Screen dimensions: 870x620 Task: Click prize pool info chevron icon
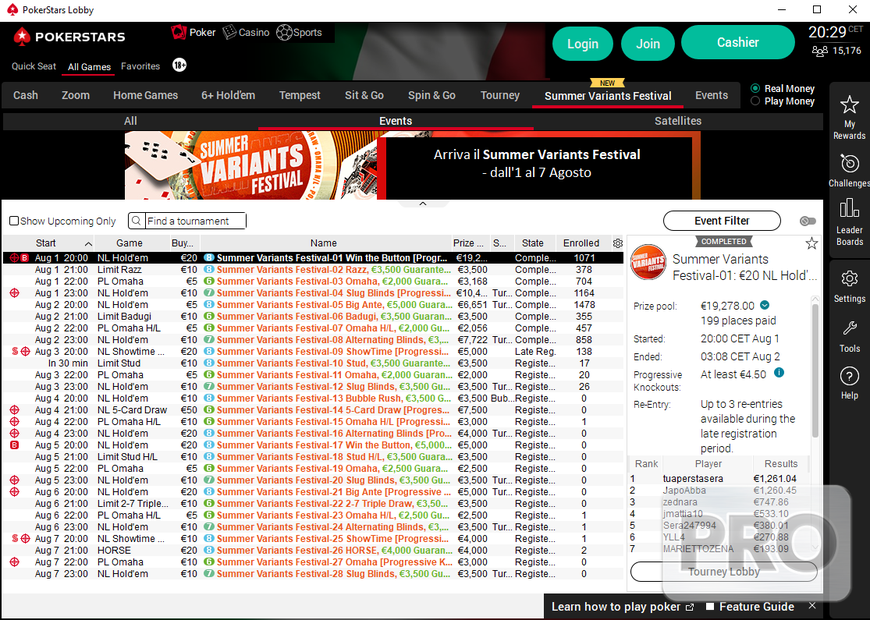[x=765, y=305]
